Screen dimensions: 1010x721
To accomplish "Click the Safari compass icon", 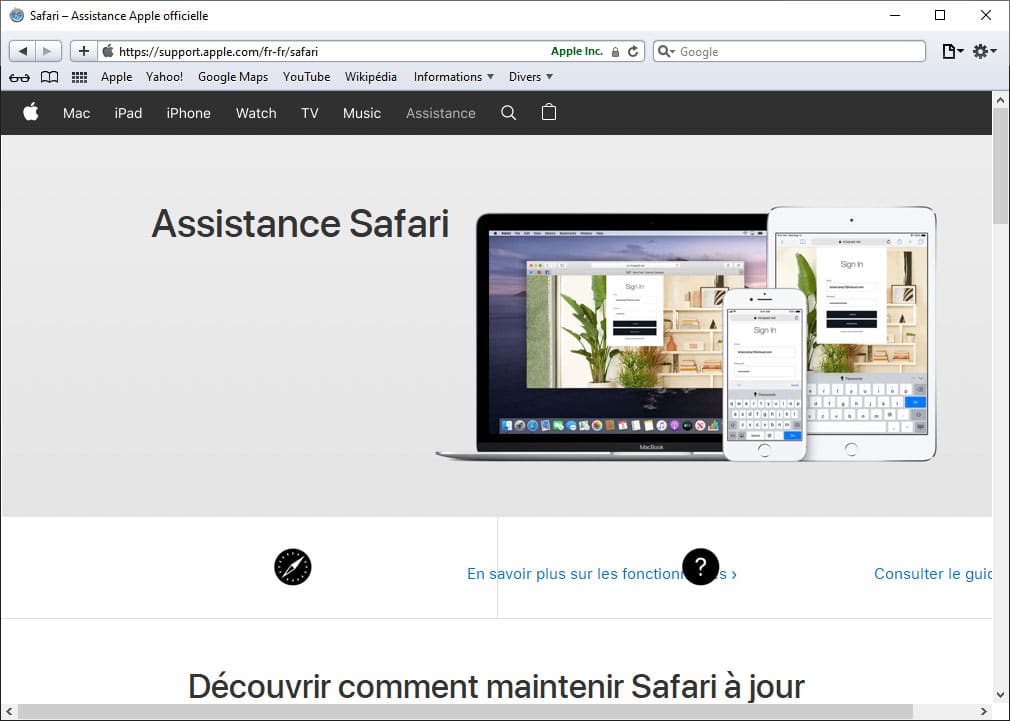I will 292,567.
